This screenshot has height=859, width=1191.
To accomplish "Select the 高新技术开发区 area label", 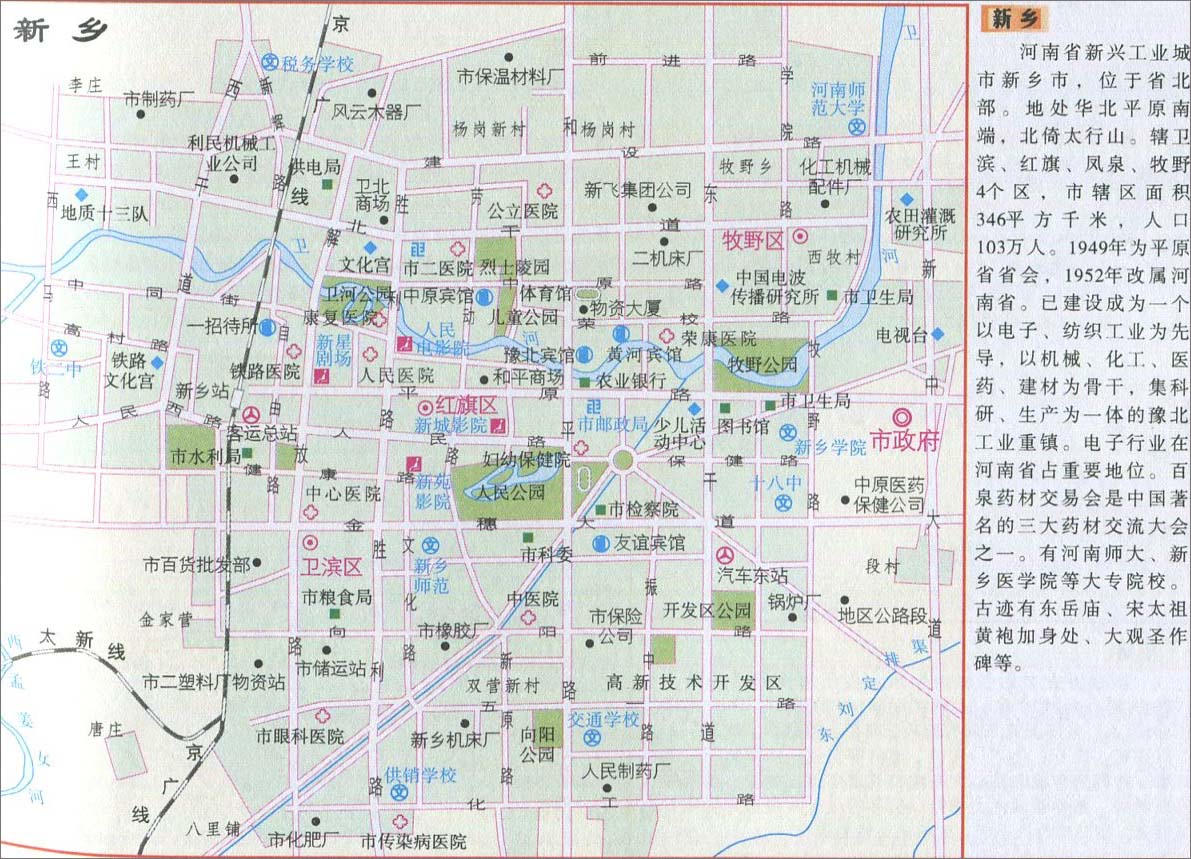I will pos(693,683).
